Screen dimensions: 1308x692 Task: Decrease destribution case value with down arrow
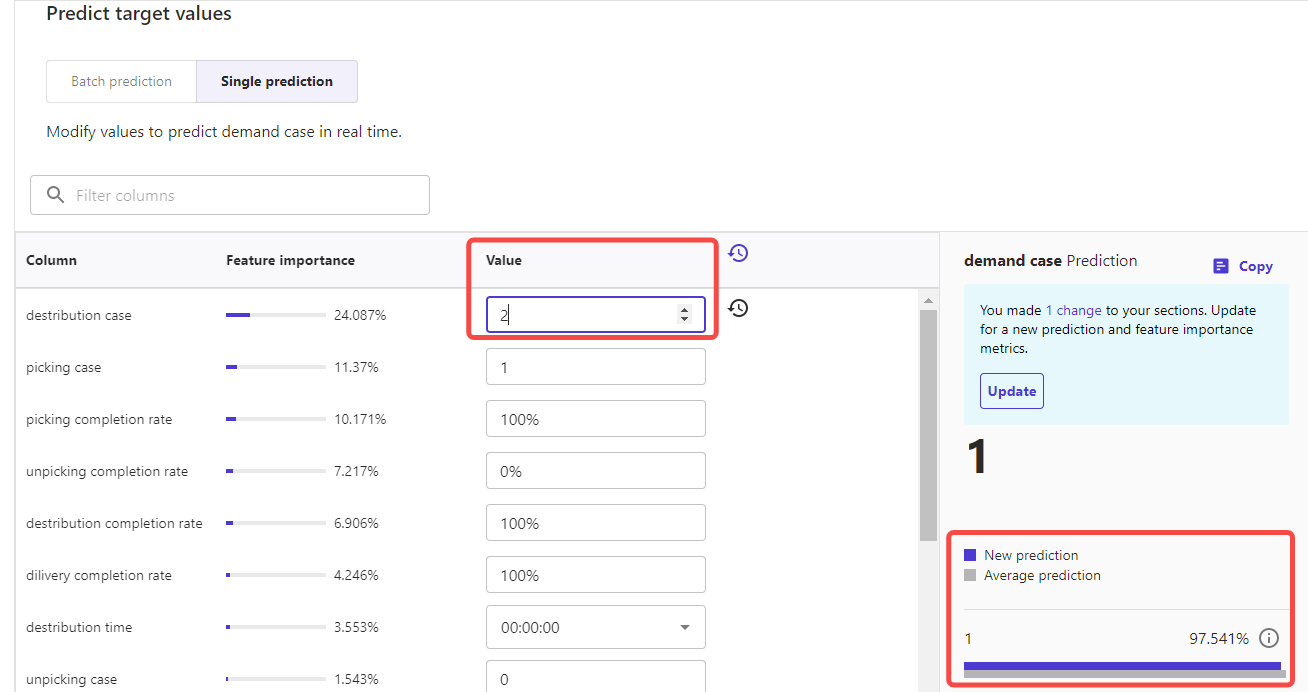point(684,319)
